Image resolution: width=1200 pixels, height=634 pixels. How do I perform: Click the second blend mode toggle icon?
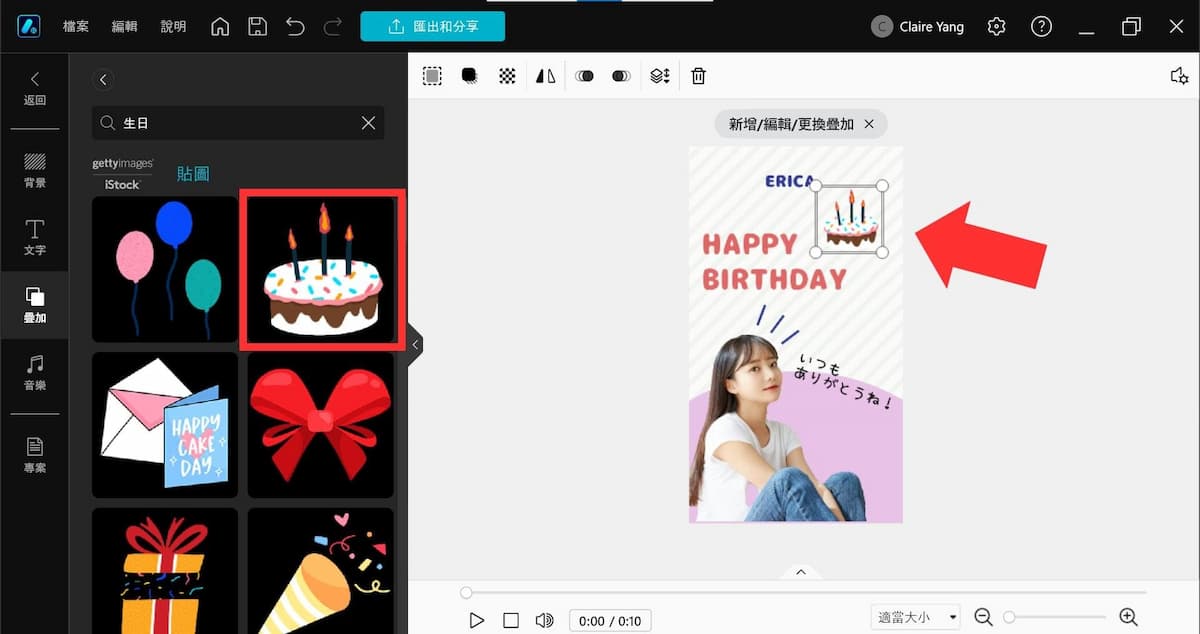[621, 76]
